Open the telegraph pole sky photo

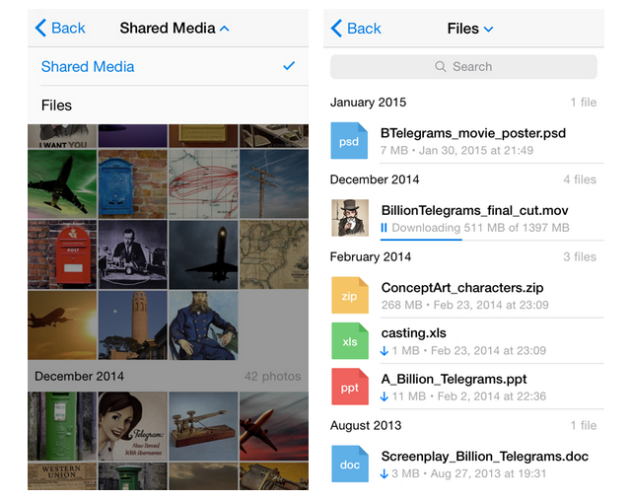(x=274, y=184)
